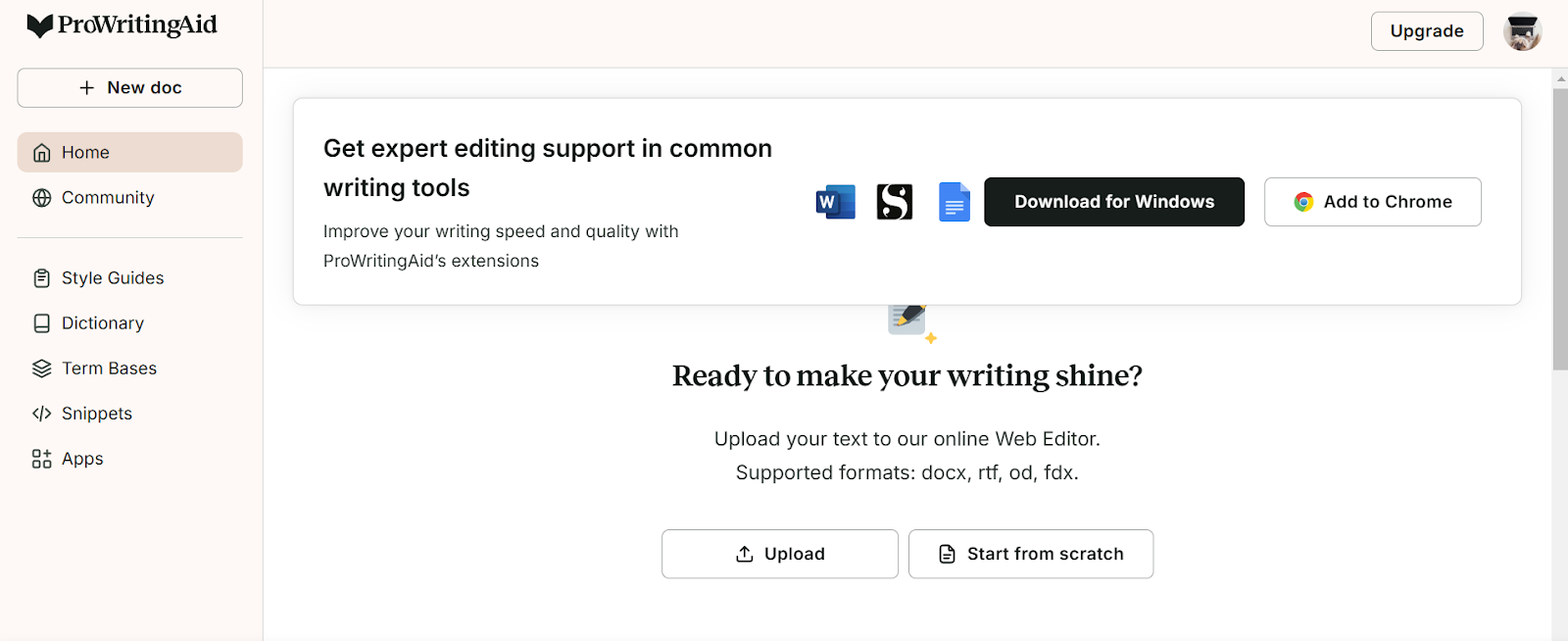The width and height of the screenshot is (1568, 641).
Task: Select the Community globe icon
Action: pyautogui.click(x=41, y=197)
